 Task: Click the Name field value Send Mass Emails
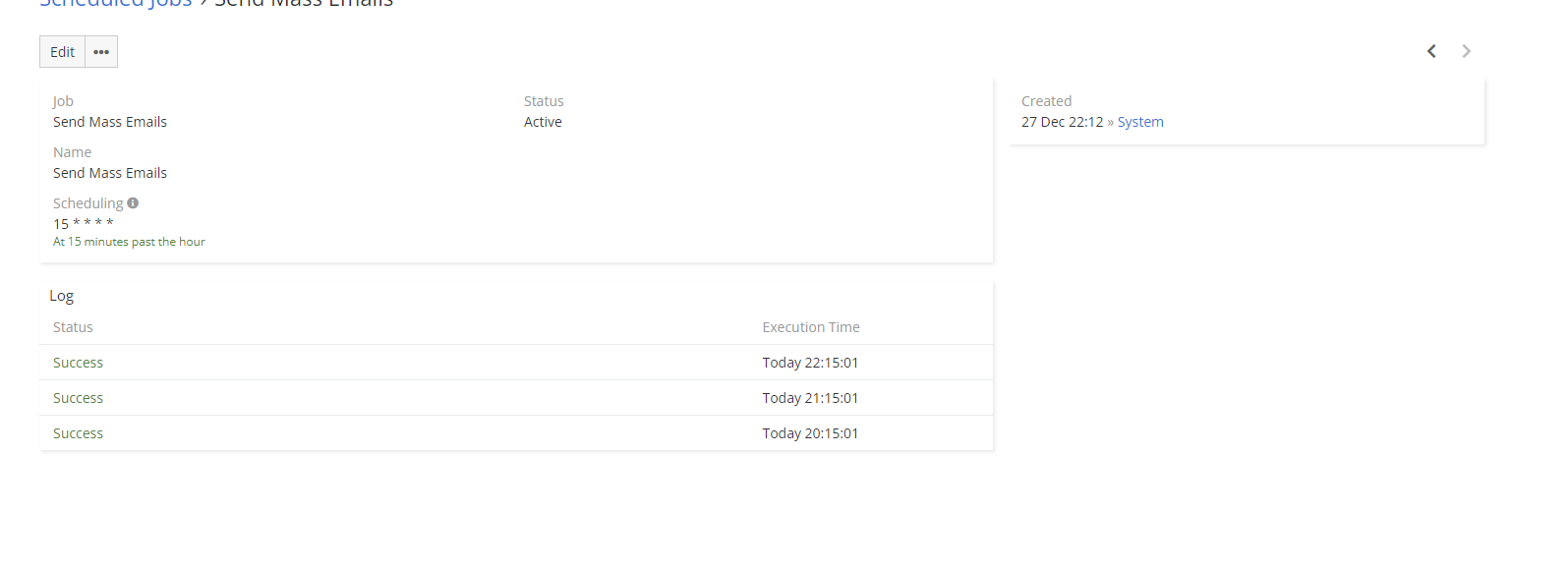click(x=110, y=173)
